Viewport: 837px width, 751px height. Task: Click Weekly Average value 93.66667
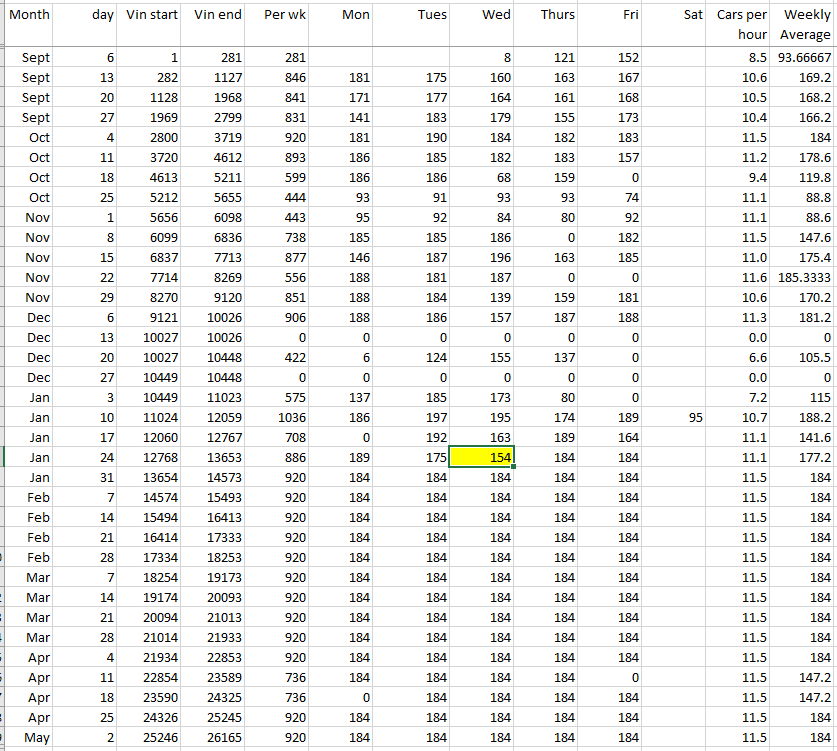click(x=804, y=58)
